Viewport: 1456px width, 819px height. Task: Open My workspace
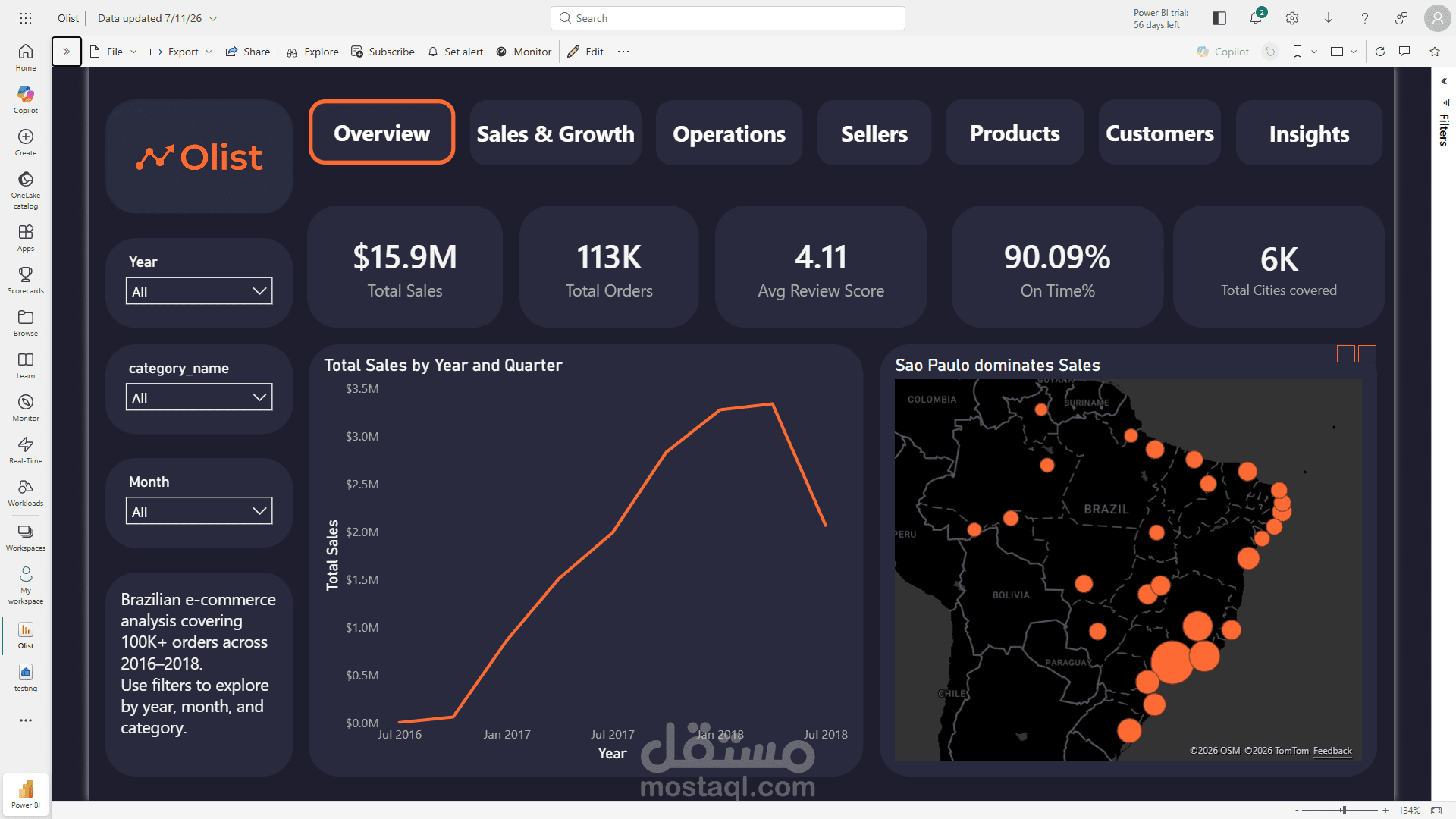26,585
